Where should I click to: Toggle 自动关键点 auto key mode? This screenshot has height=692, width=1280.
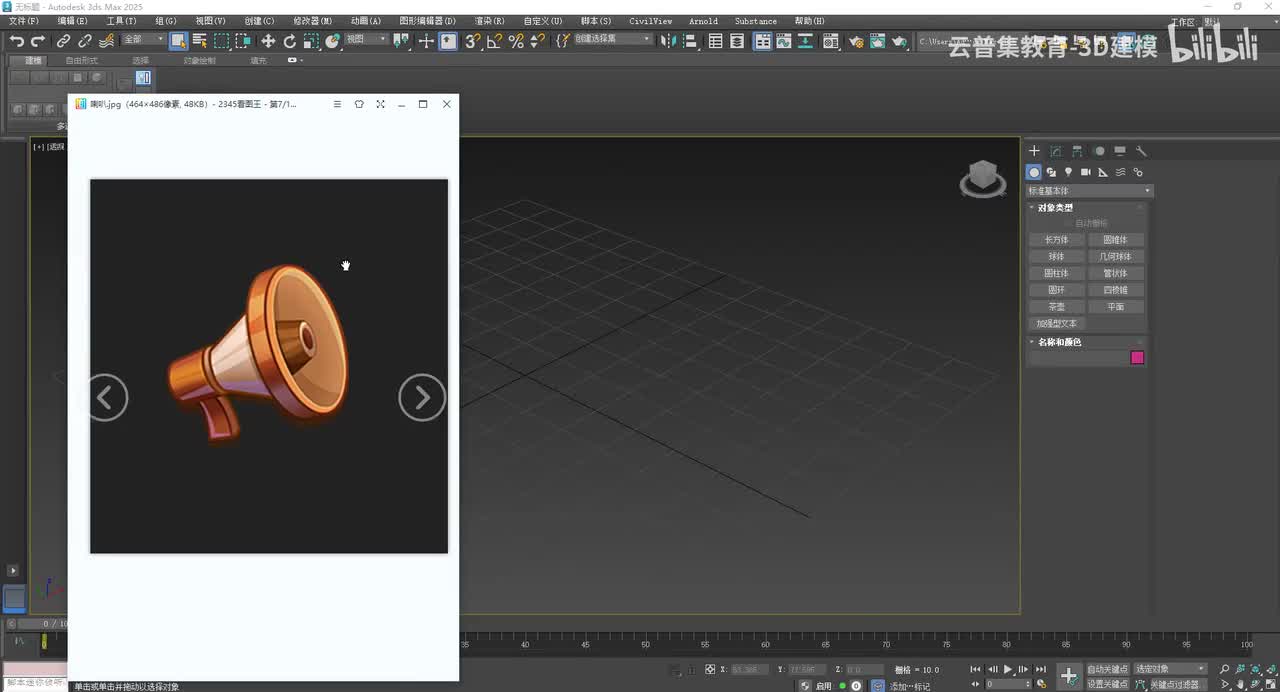click(1107, 669)
